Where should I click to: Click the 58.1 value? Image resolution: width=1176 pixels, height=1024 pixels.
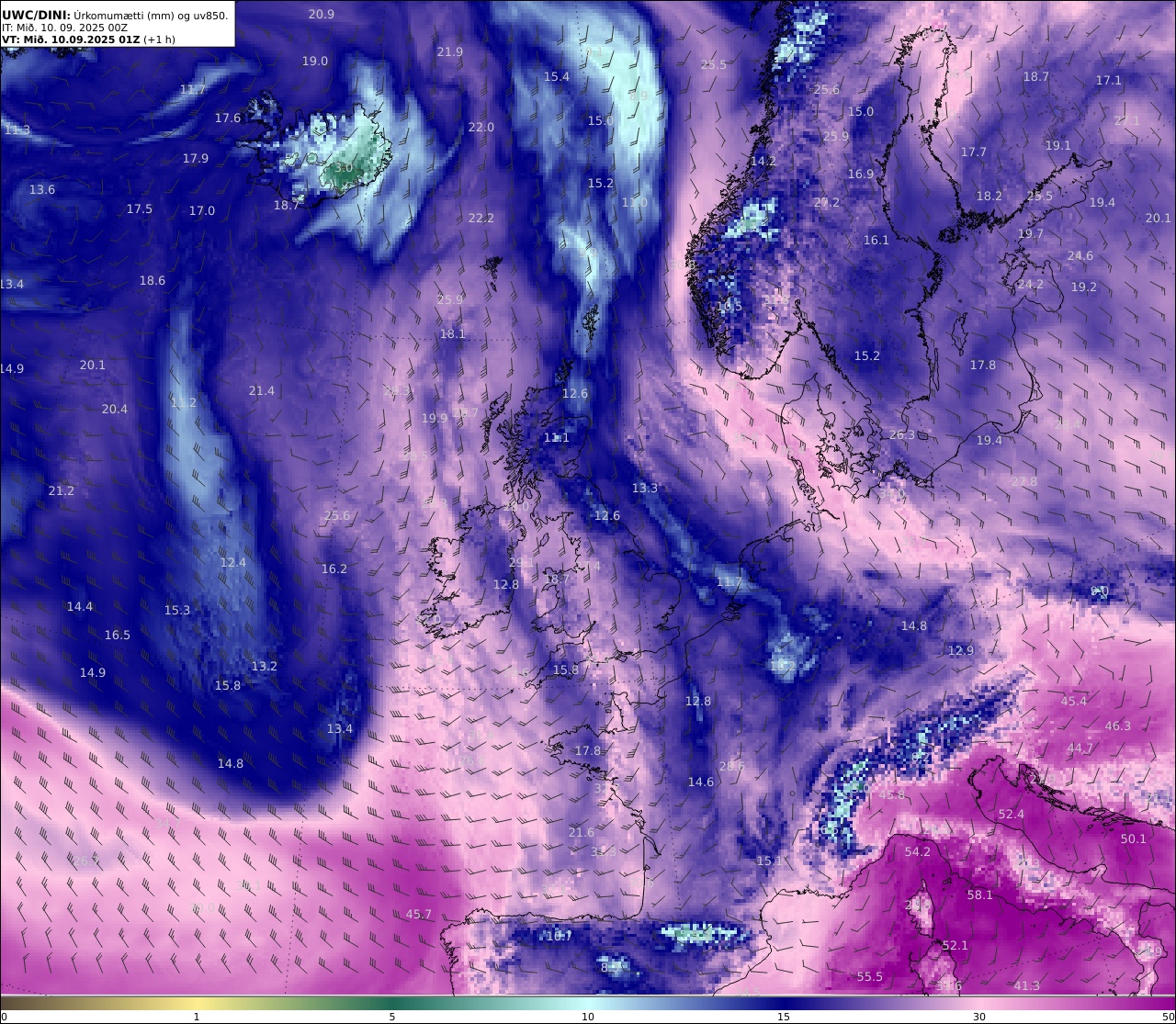tap(980, 895)
